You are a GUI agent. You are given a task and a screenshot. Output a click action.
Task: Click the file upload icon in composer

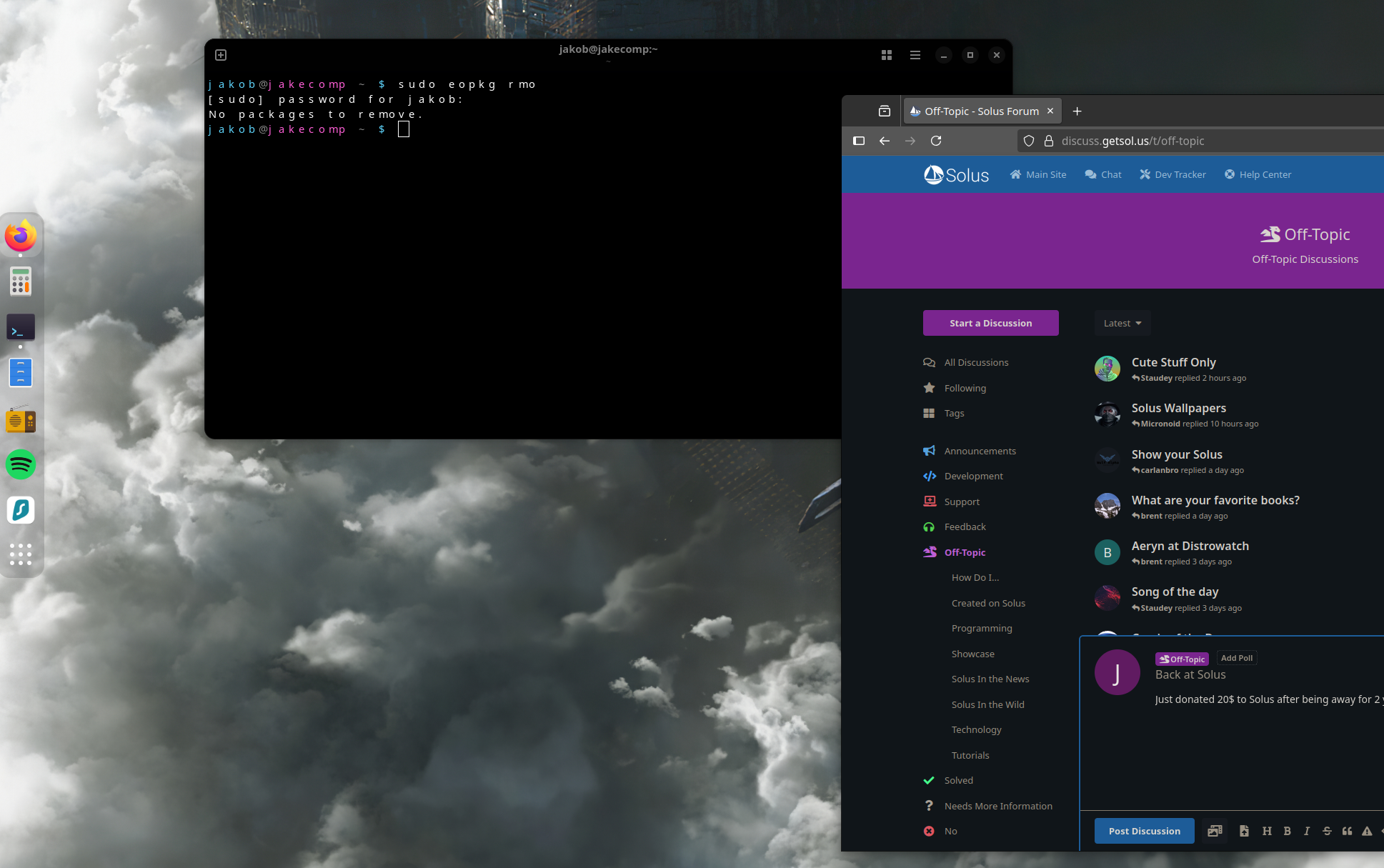1244,831
